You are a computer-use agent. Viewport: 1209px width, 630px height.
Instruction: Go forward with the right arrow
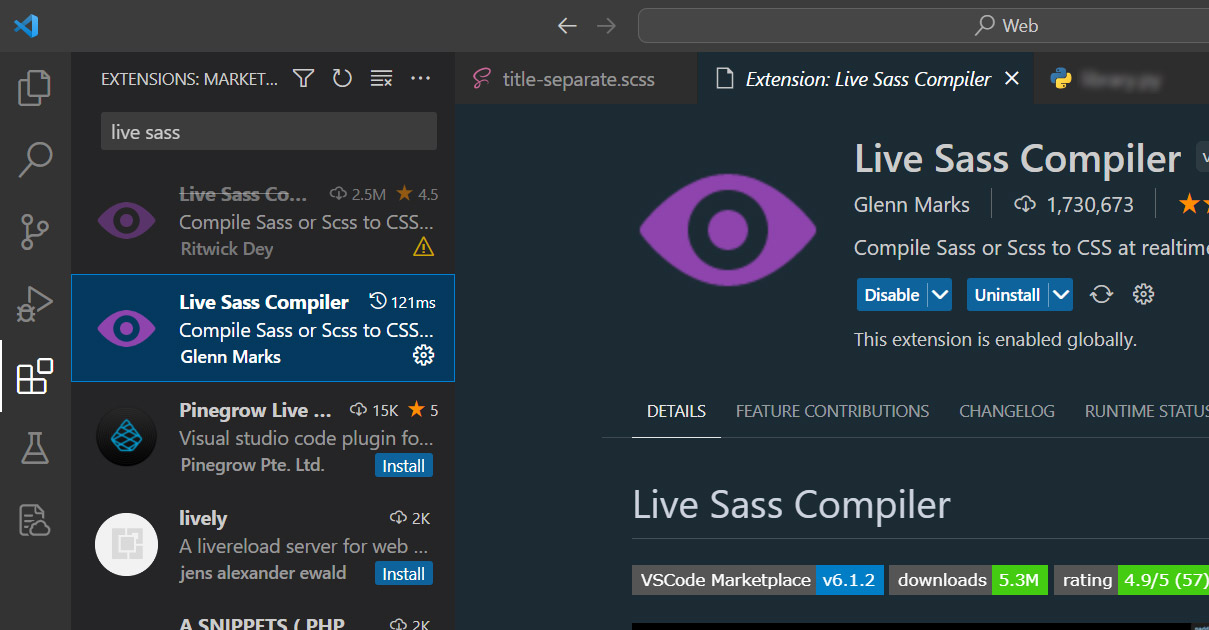click(x=606, y=26)
